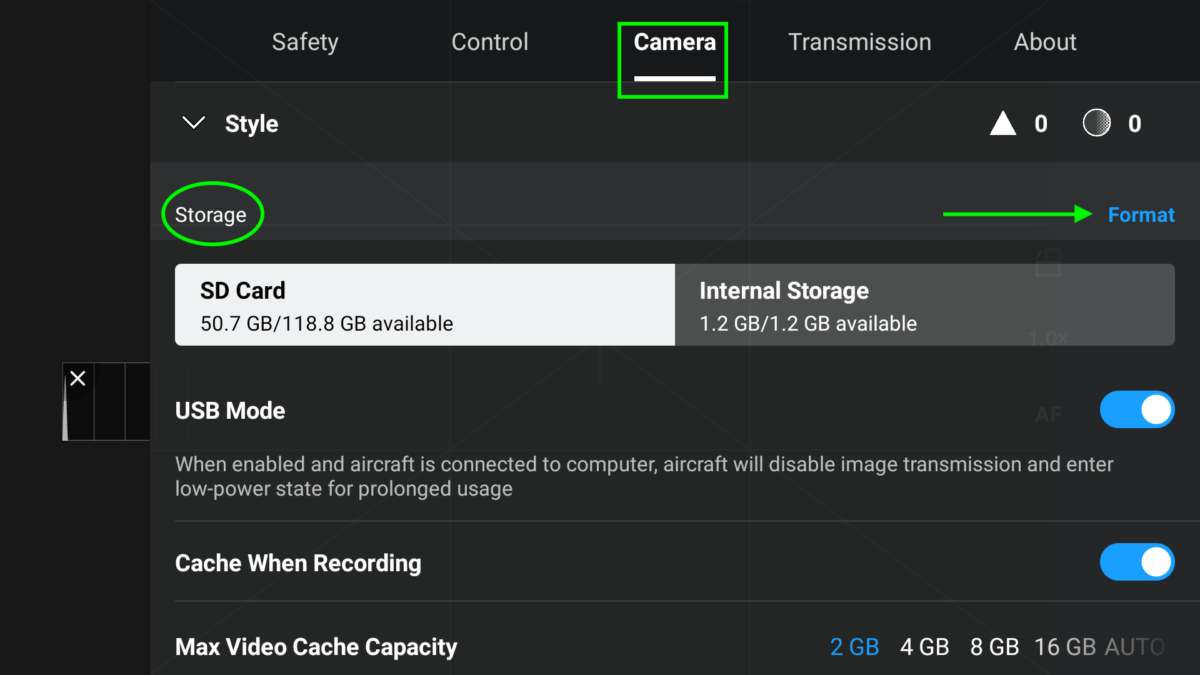Click the Style section chevron arrow
This screenshot has height=675, width=1200.
pos(193,122)
